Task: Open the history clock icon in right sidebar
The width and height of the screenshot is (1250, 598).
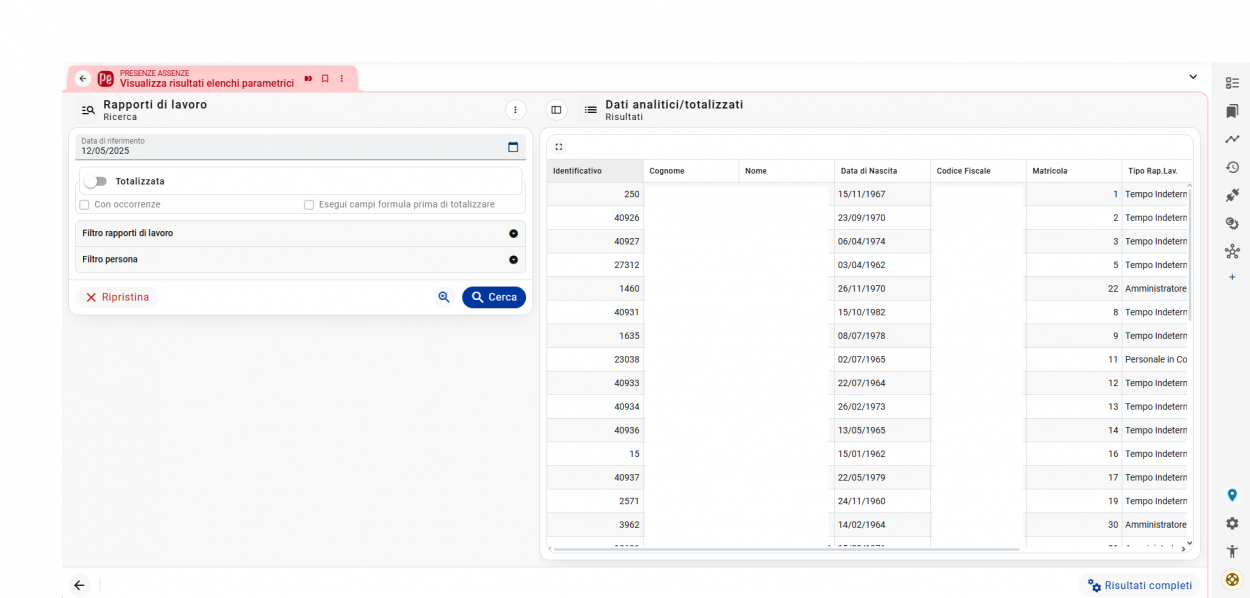Action: [1232, 167]
